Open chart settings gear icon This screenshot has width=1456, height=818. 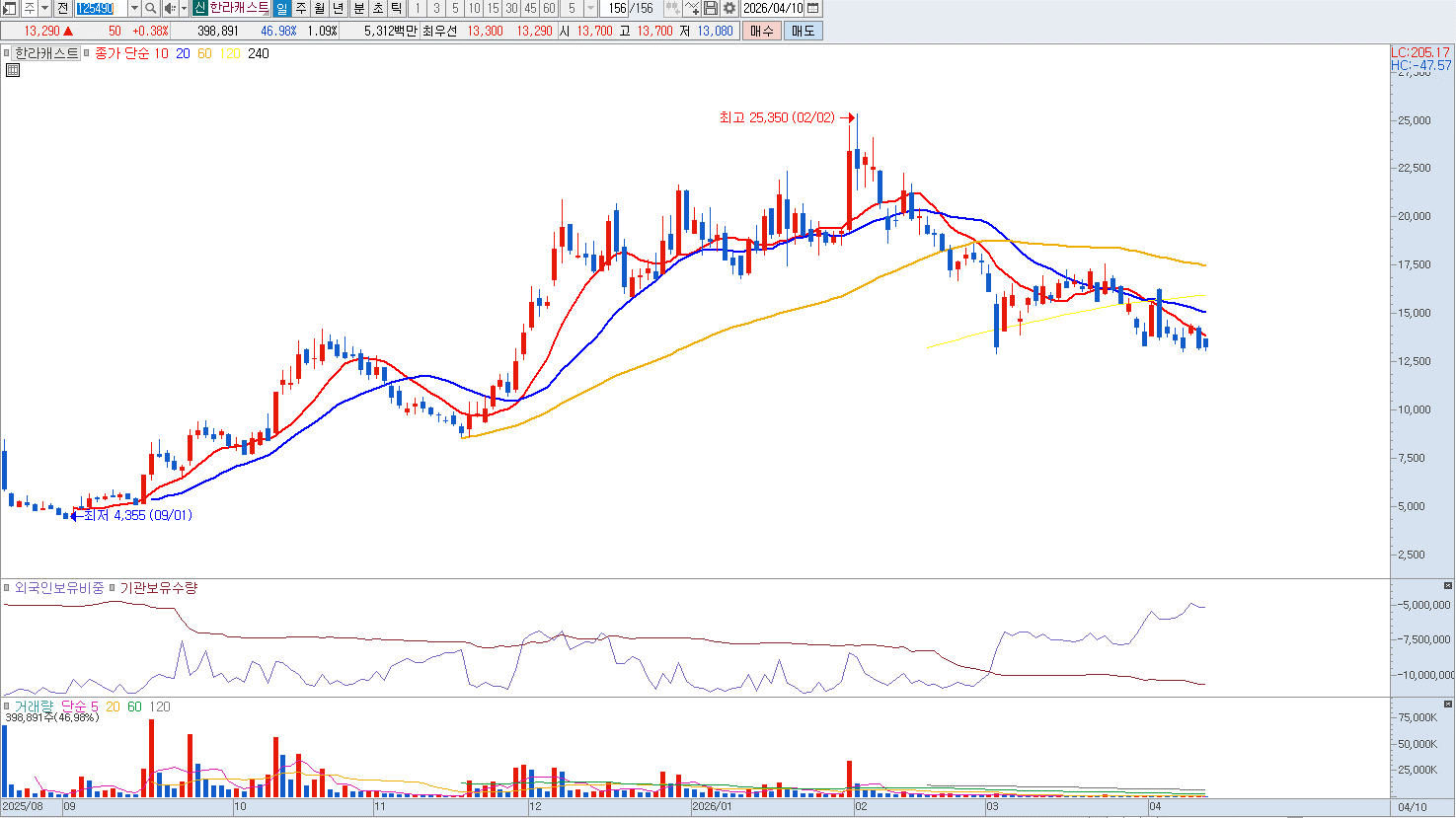coord(729,8)
